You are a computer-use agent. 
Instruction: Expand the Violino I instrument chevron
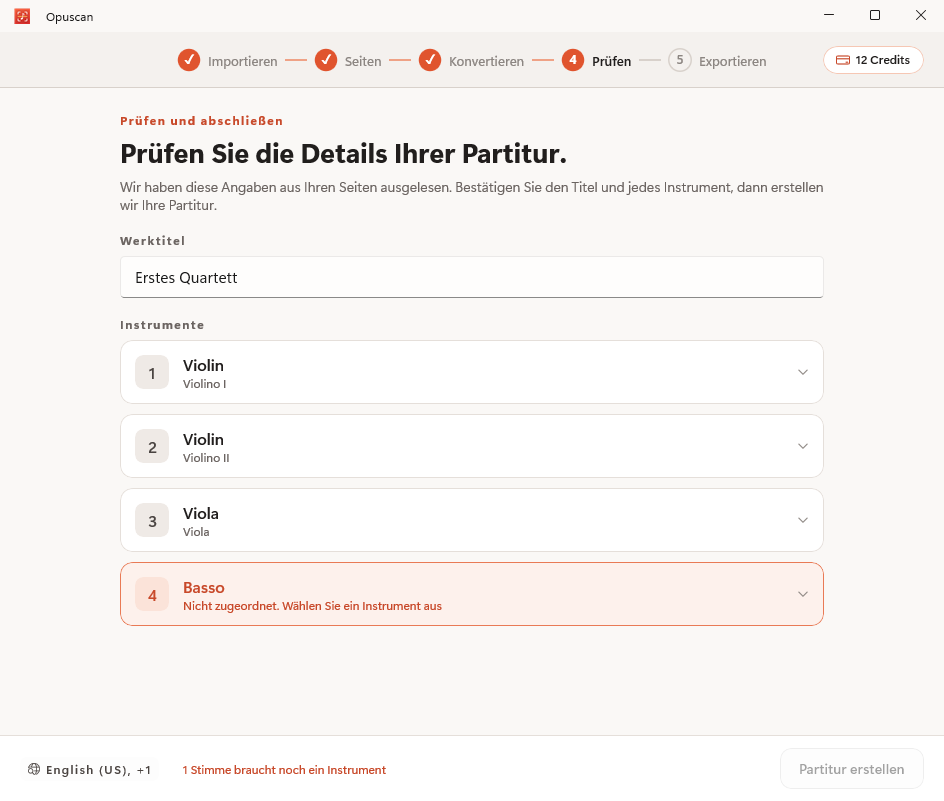(x=803, y=372)
